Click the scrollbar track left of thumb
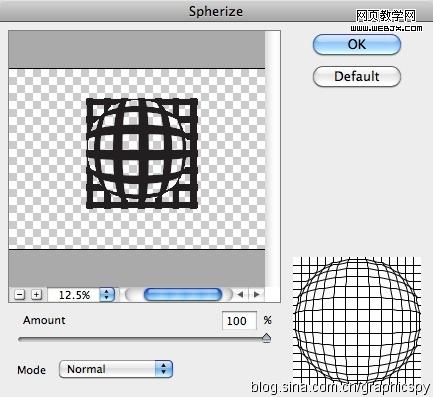This screenshot has height=397, width=433. click(x=134, y=295)
